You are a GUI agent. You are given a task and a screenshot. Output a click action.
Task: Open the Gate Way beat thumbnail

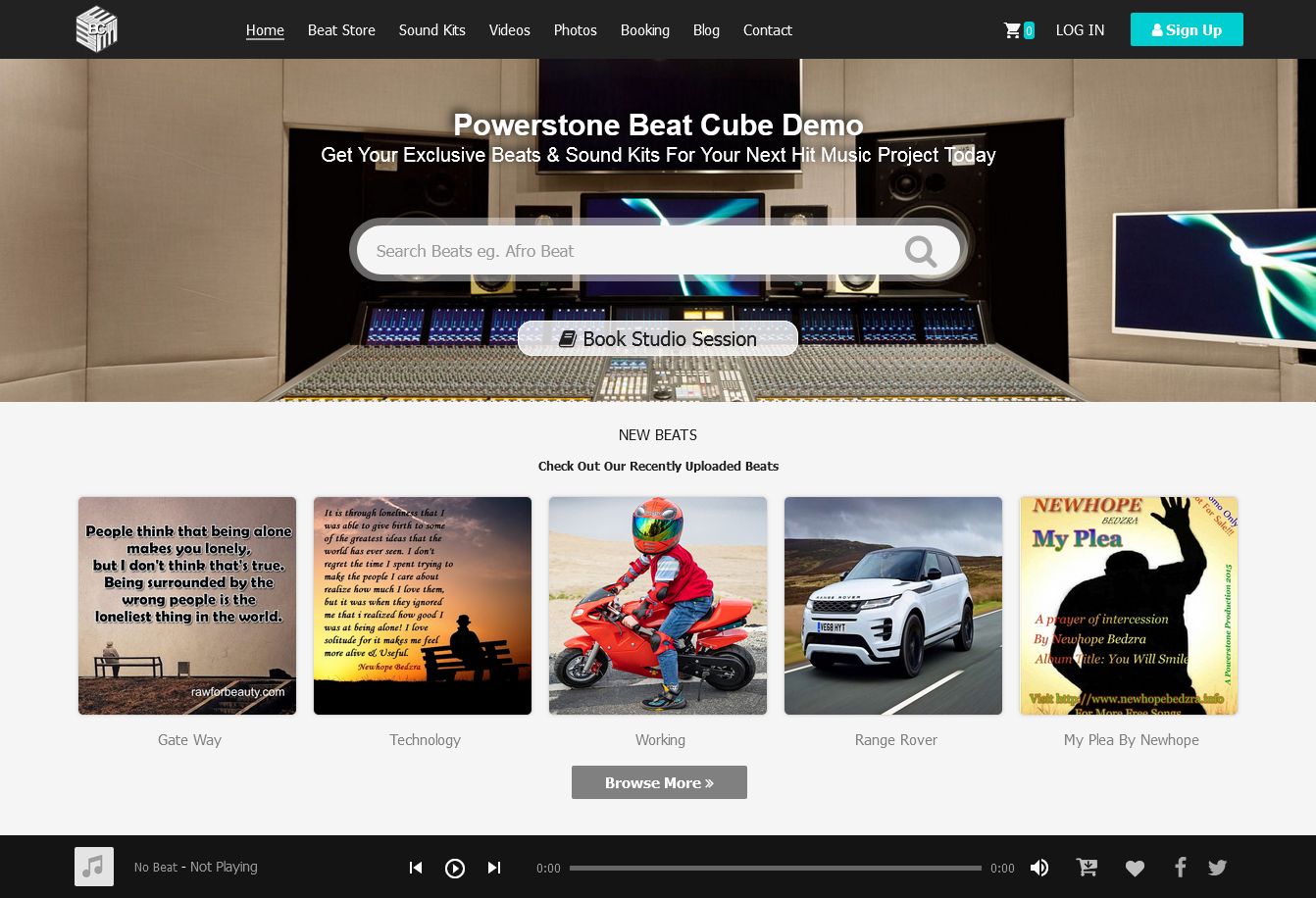(187, 606)
